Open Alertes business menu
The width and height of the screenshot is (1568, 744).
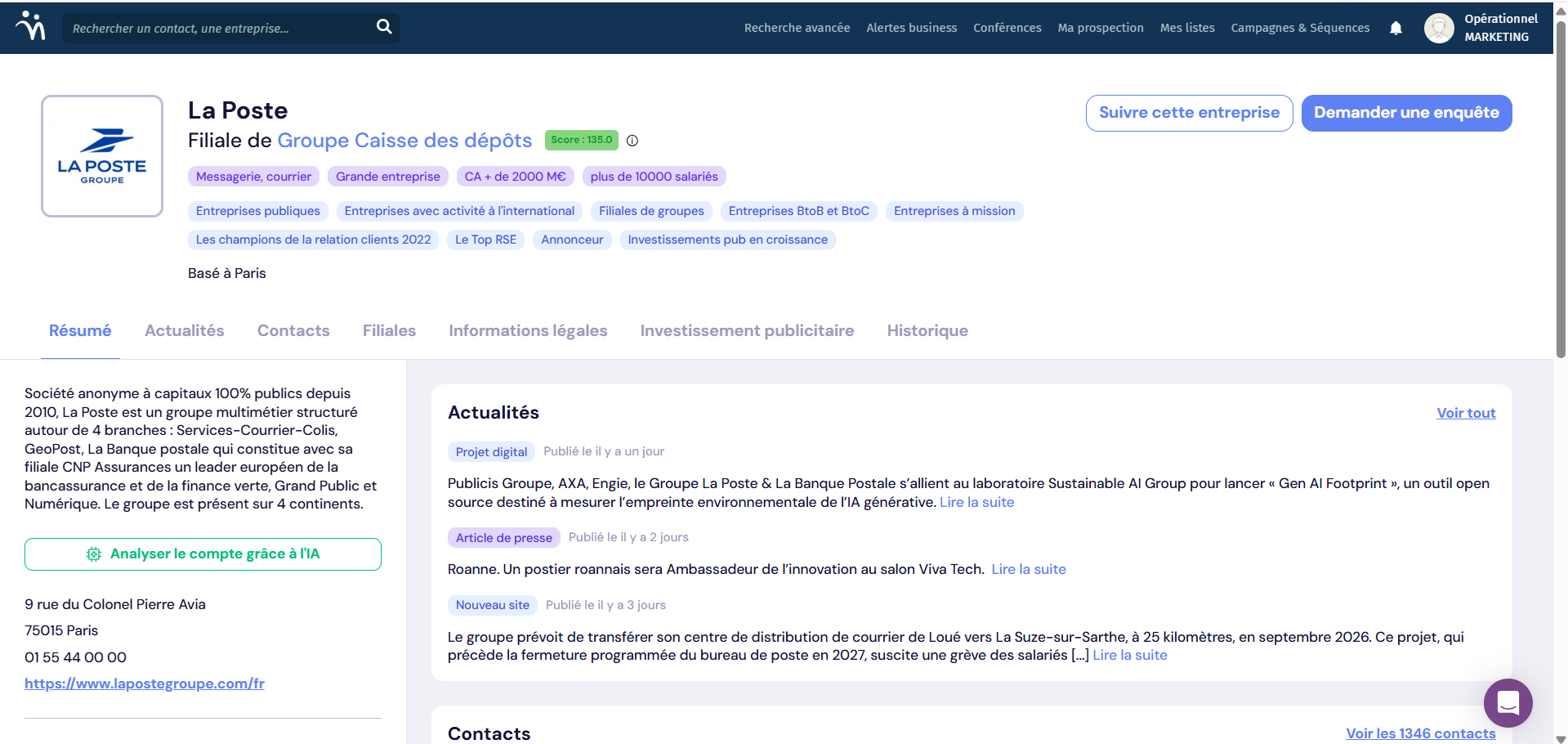click(911, 28)
